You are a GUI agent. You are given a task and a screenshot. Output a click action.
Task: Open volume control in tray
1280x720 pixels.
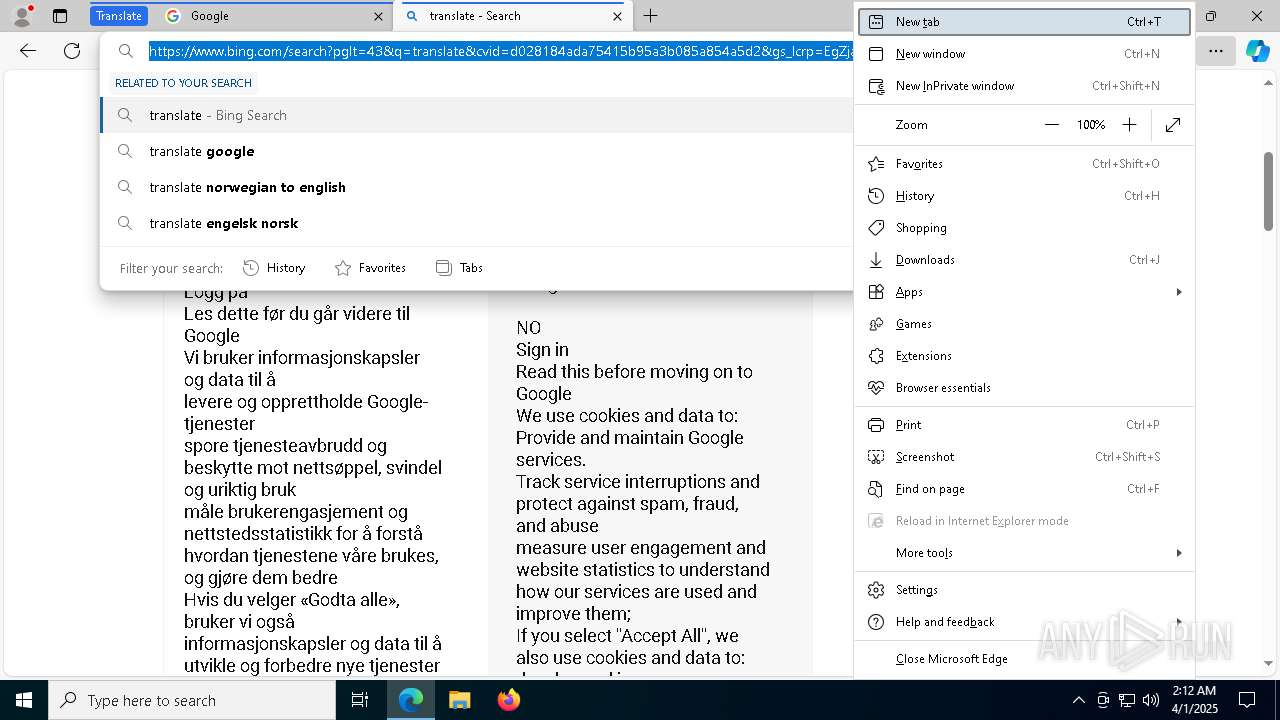click(x=1151, y=700)
